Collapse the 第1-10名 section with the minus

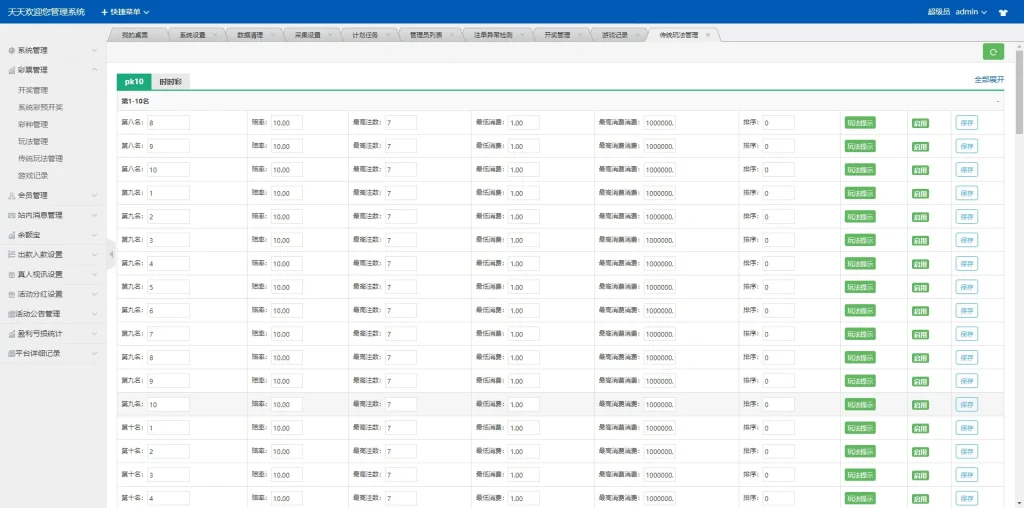coord(997,102)
